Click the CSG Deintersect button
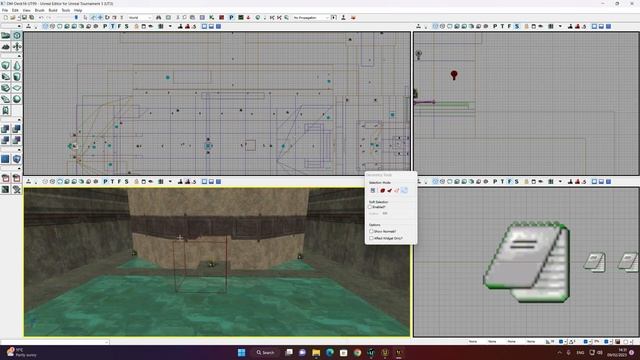 coord(17,140)
